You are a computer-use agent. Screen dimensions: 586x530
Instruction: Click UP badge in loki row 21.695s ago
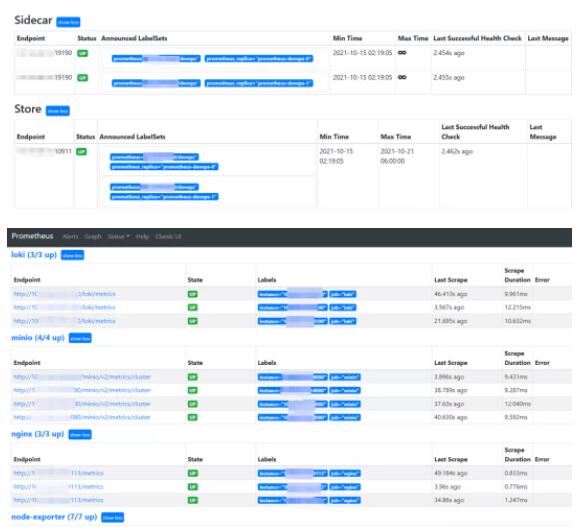192,321
